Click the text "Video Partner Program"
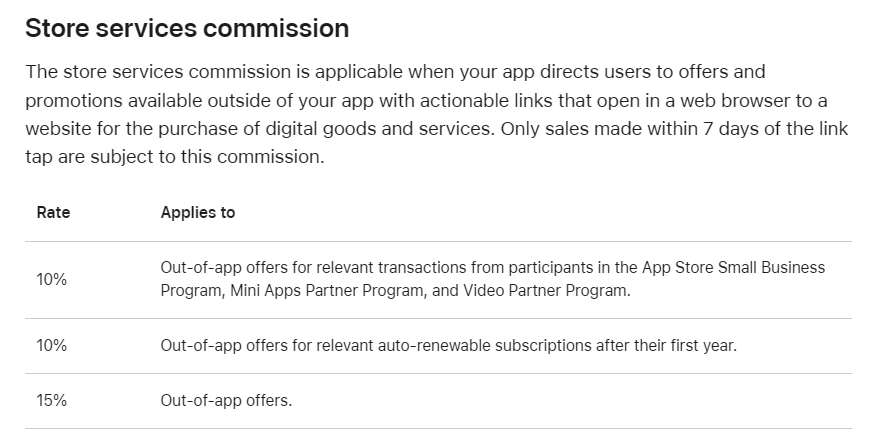The image size is (890, 440). pyautogui.click(x=545, y=291)
